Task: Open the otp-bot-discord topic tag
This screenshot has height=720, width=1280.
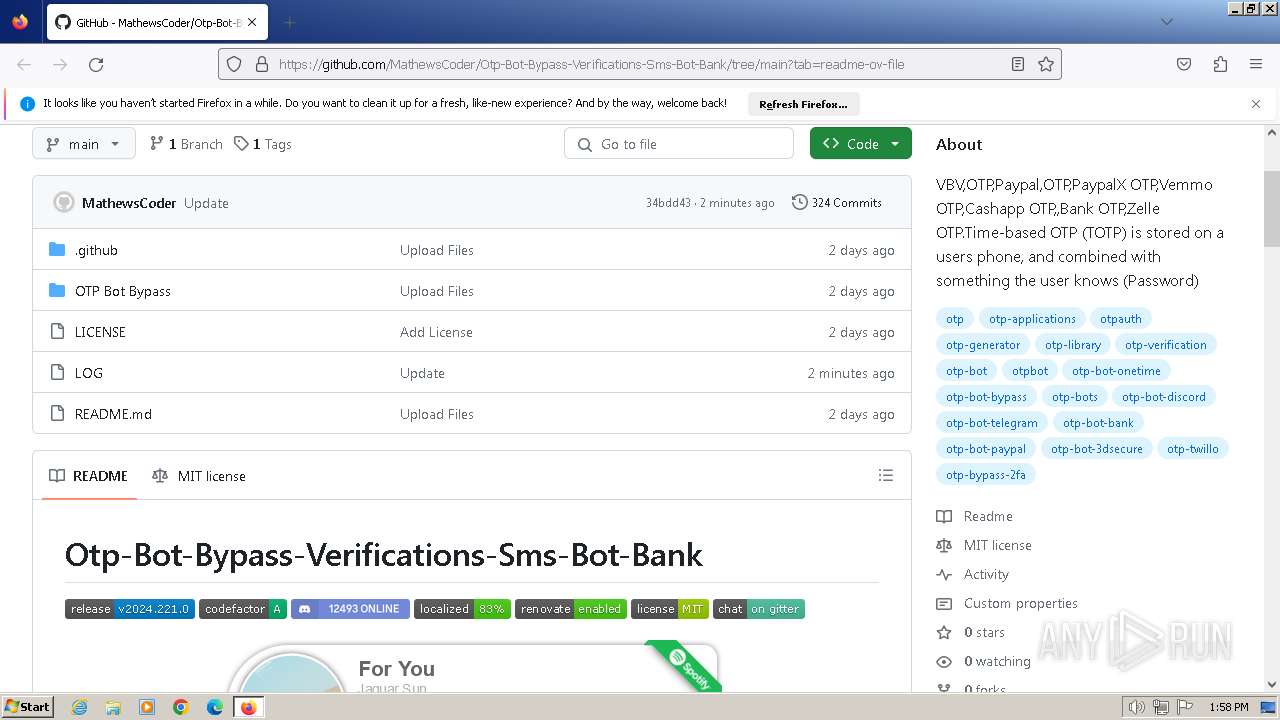Action: tap(1164, 397)
